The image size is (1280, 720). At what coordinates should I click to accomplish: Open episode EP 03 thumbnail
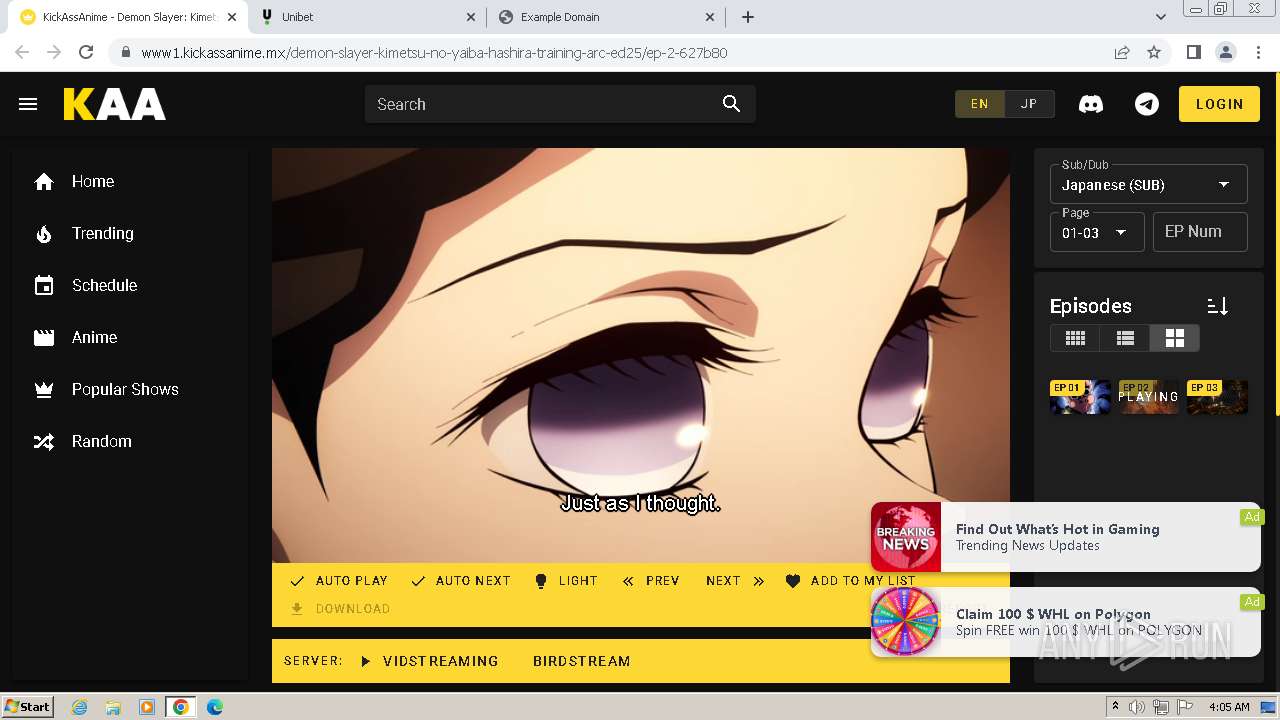1217,397
